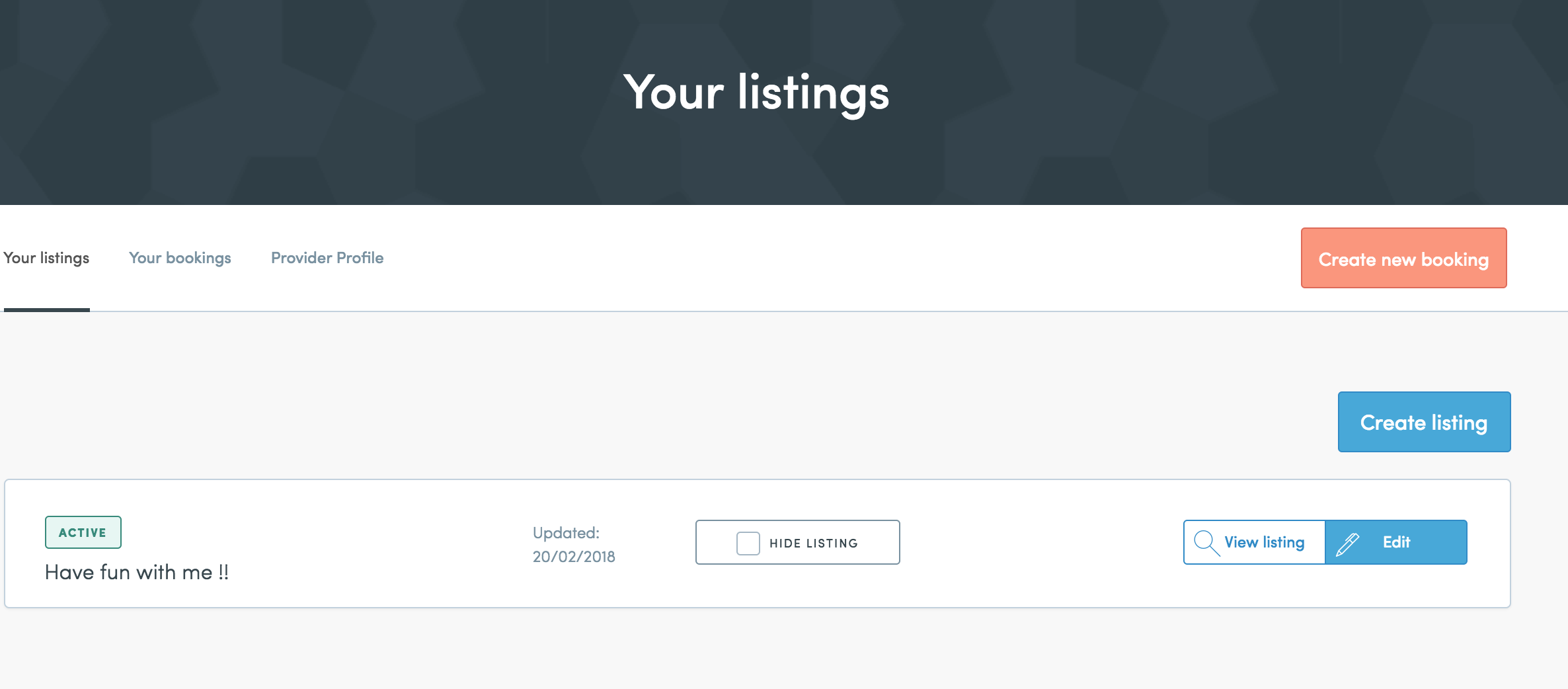Open the Provider Profile tab
The image size is (1568, 689).
[x=327, y=258]
